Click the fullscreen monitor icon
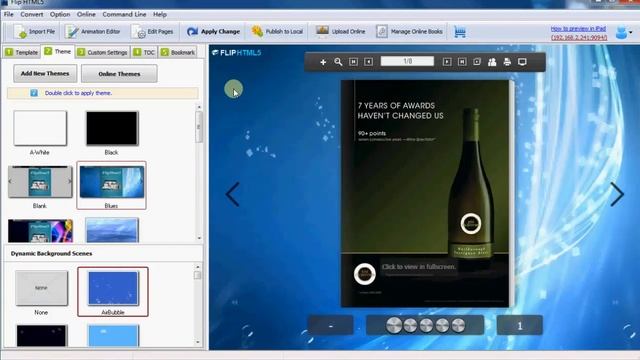This screenshot has width=640, height=360. click(522, 62)
